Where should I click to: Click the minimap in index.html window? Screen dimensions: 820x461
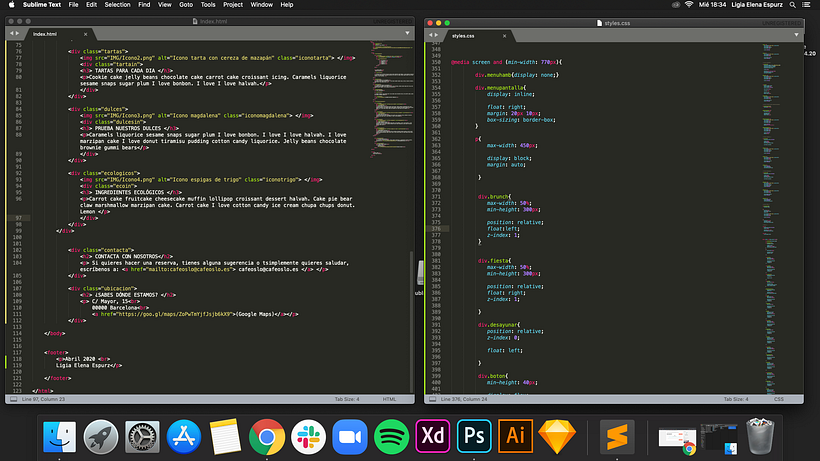[x=391, y=99]
